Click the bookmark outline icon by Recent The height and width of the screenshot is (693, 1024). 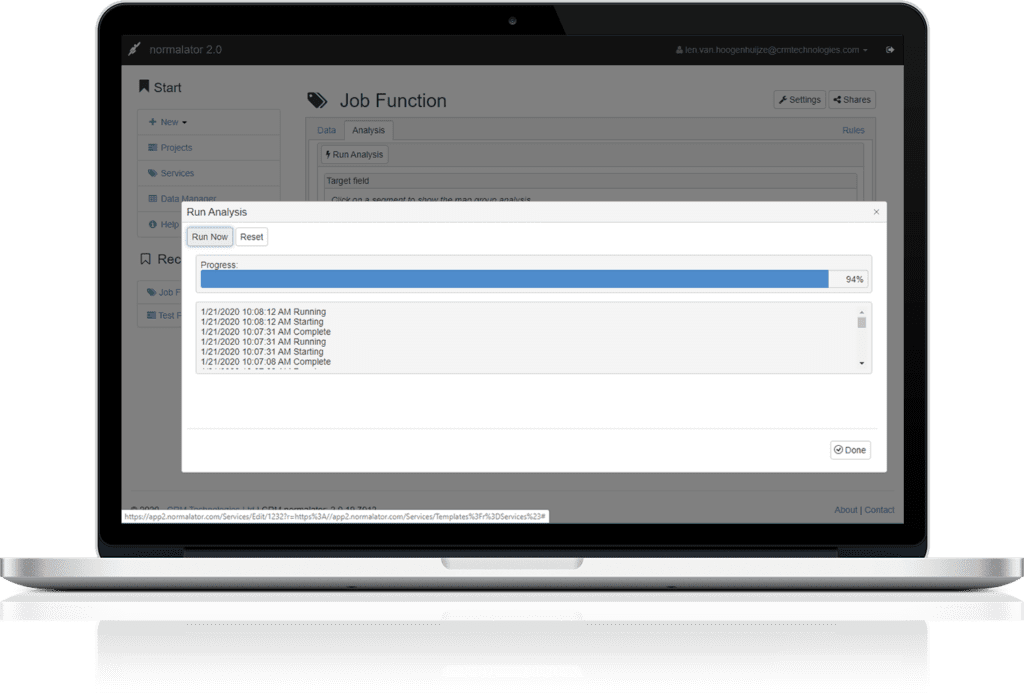click(145, 259)
